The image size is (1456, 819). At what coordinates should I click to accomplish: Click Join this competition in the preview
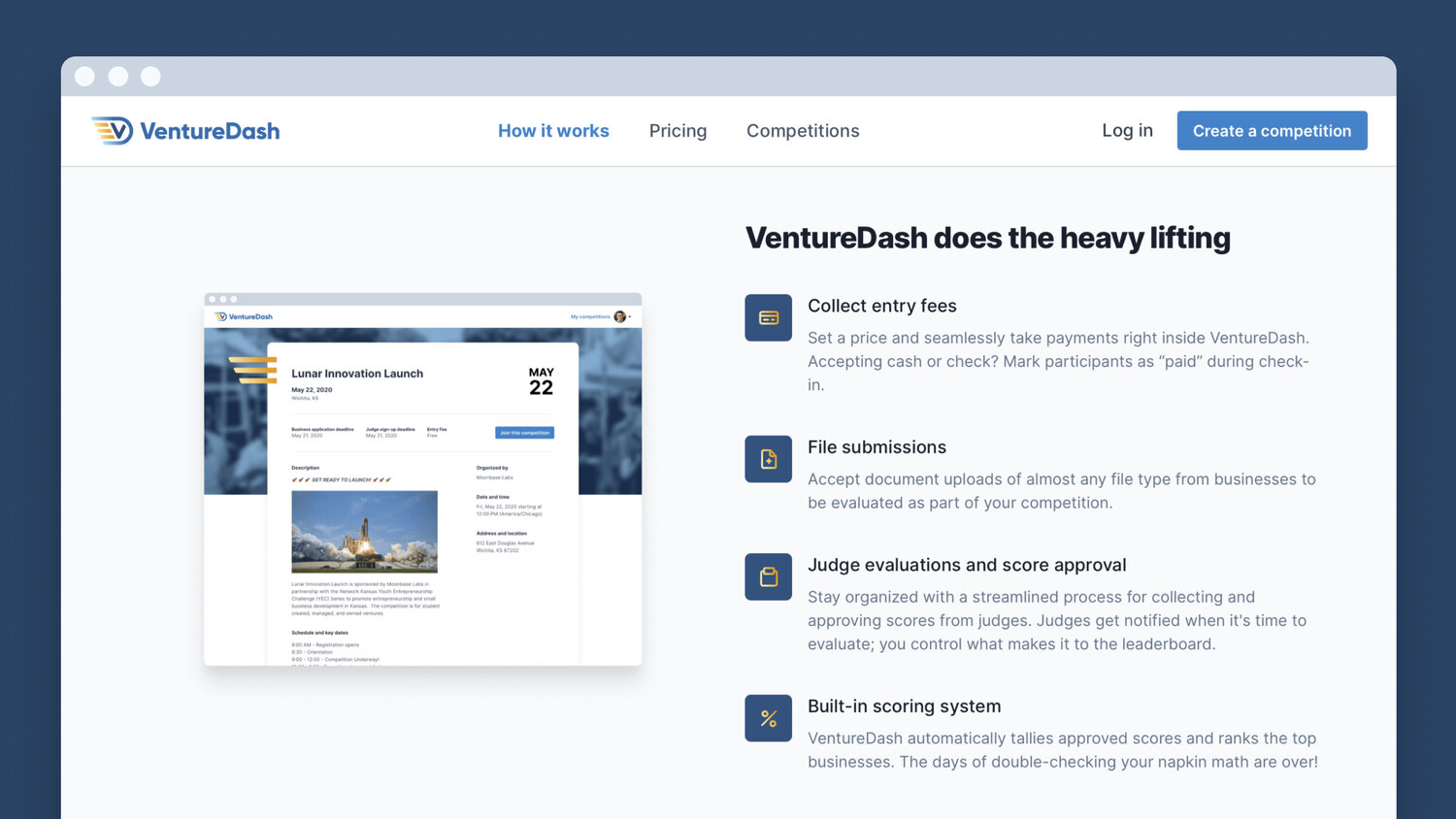[x=524, y=433]
